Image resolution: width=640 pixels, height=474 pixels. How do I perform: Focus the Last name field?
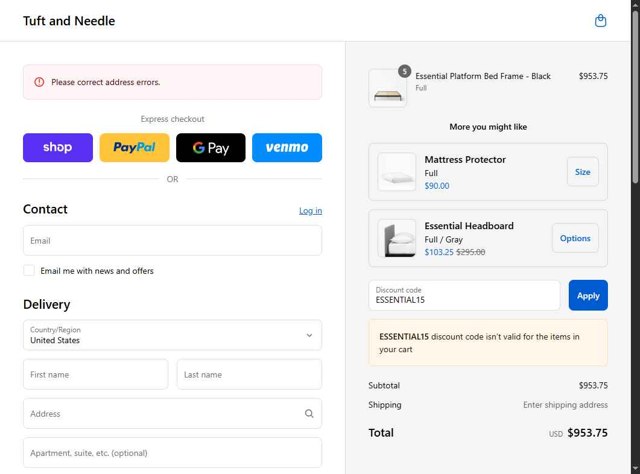[249, 374]
